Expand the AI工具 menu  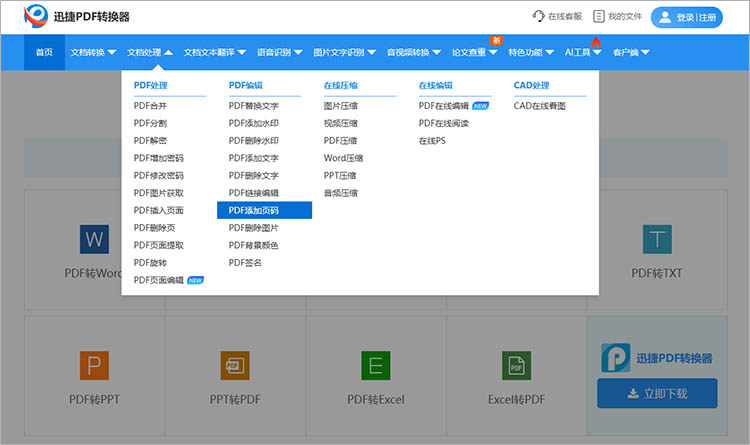[x=583, y=52]
